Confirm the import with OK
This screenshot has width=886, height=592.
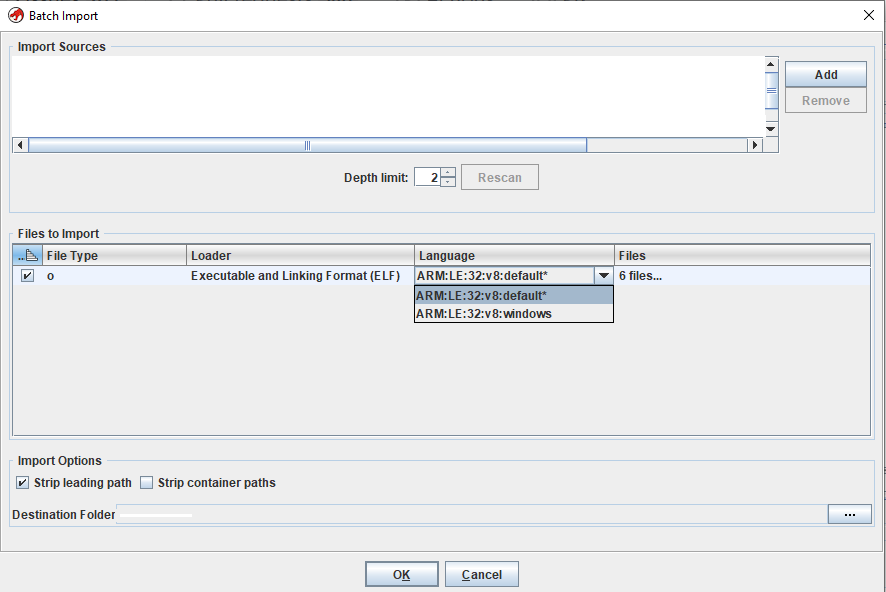[x=402, y=574]
